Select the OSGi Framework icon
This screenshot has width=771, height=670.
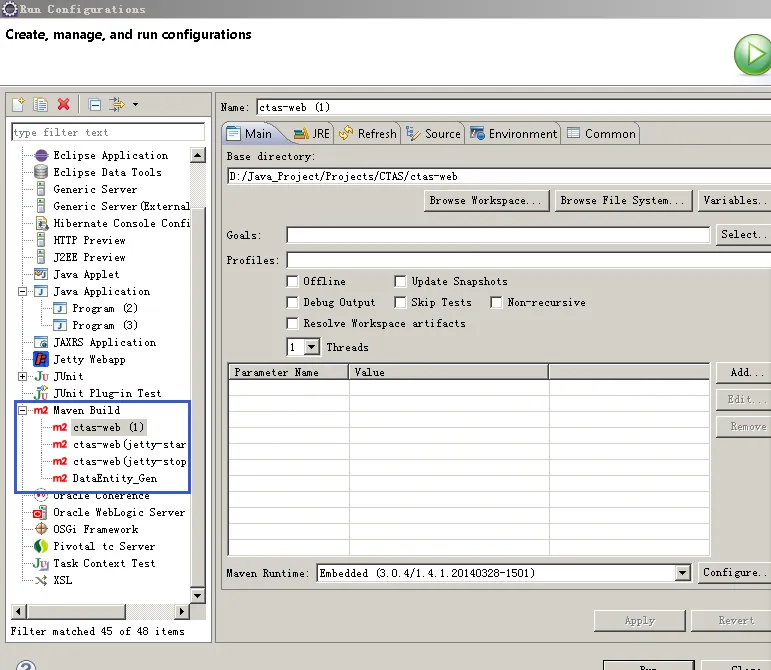[41, 529]
